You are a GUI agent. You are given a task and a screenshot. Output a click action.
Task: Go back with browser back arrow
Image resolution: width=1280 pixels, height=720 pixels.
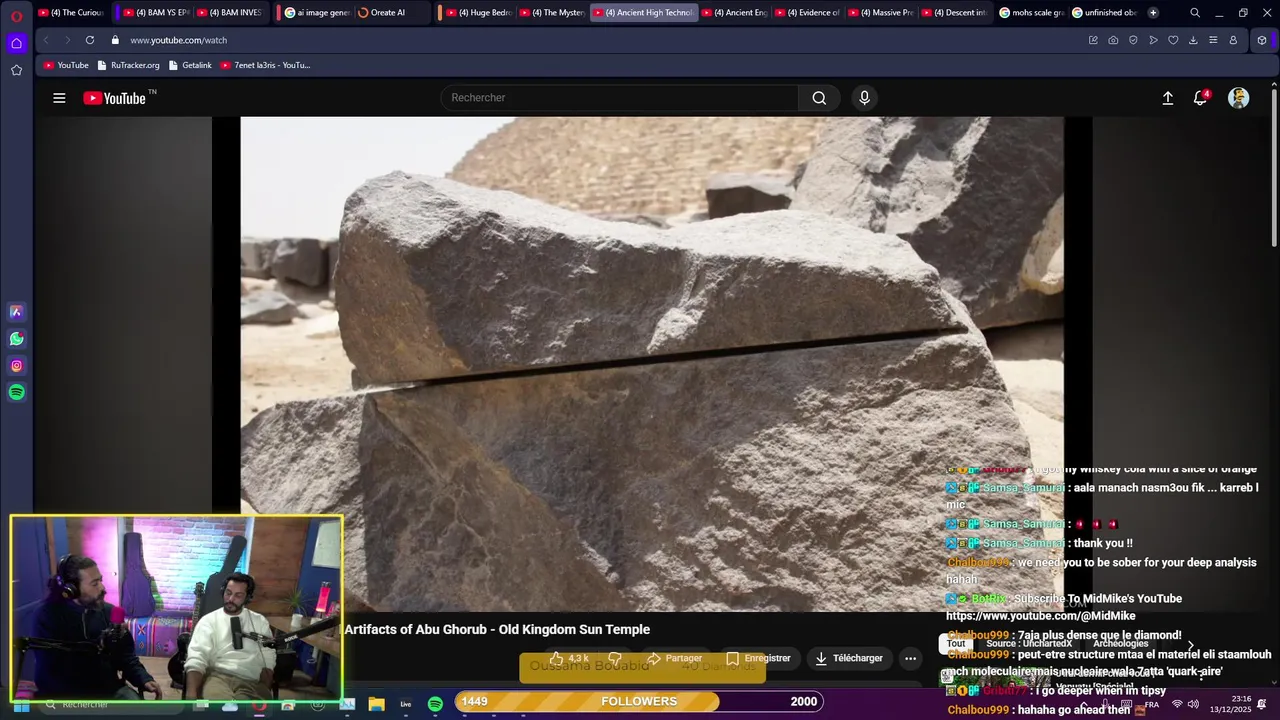point(46,40)
